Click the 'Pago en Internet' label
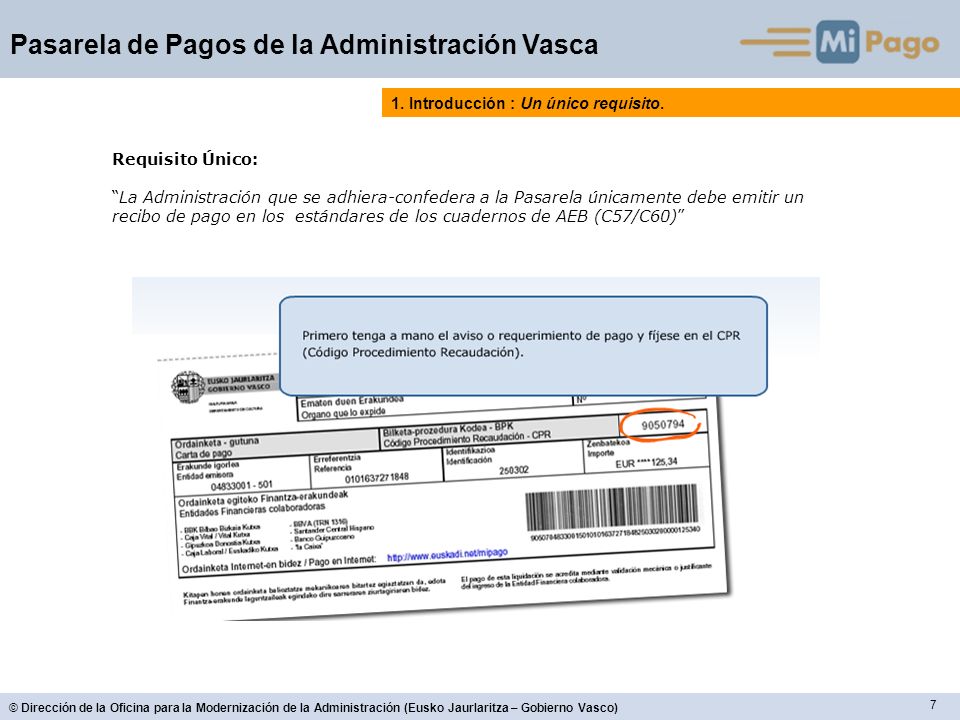 [342, 560]
